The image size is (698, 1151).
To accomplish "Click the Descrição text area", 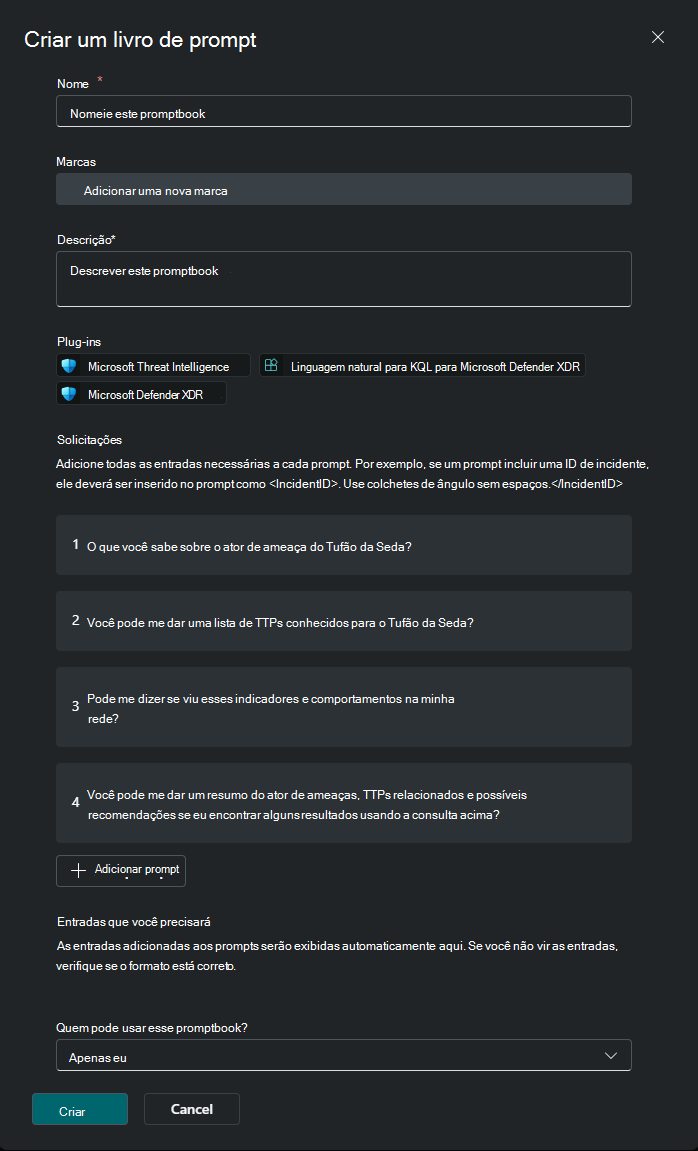I will [x=343, y=279].
